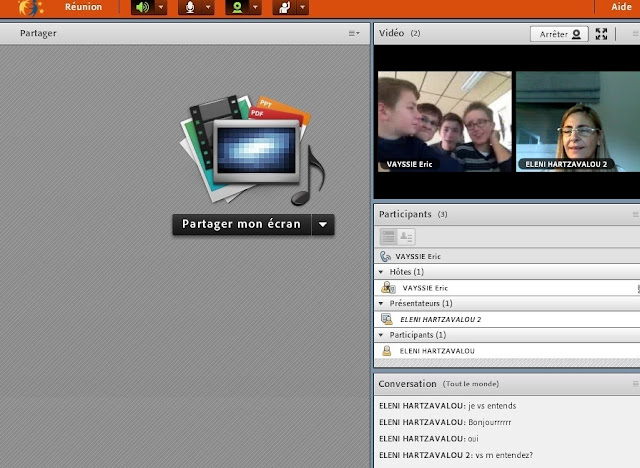Open the status options dropdown arrow
640x468 pixels.
[x=302, y=7]
